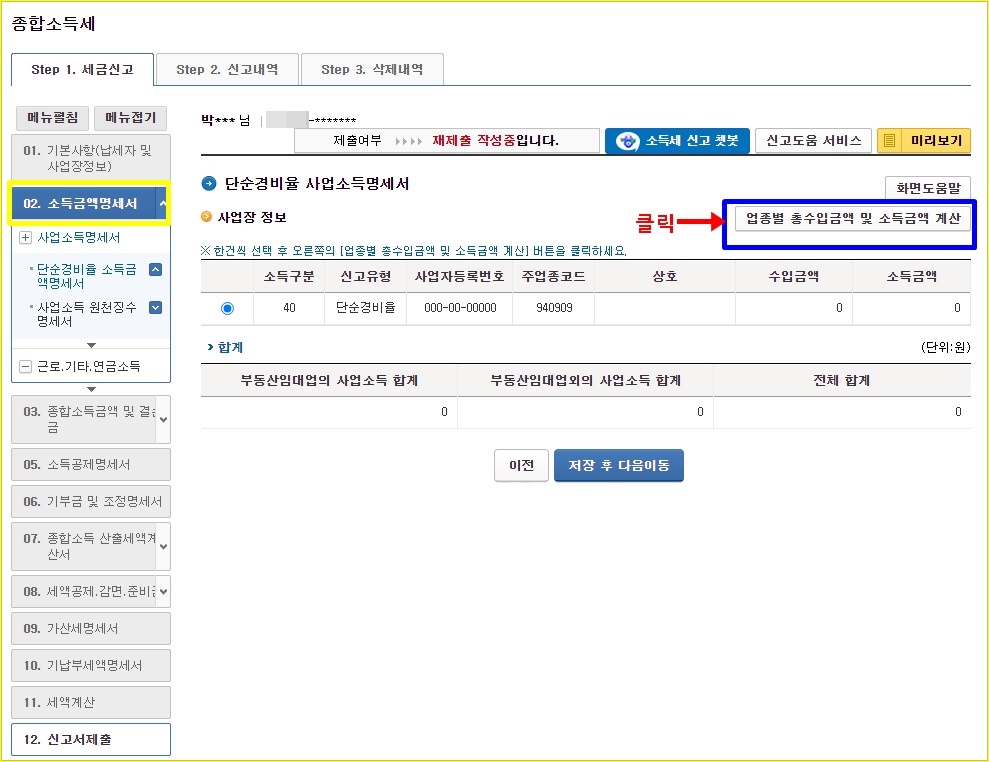The image size is (989, 762).
Task: Click the 상호 column header
Action: pyautogui.click(x=665, y=276)
